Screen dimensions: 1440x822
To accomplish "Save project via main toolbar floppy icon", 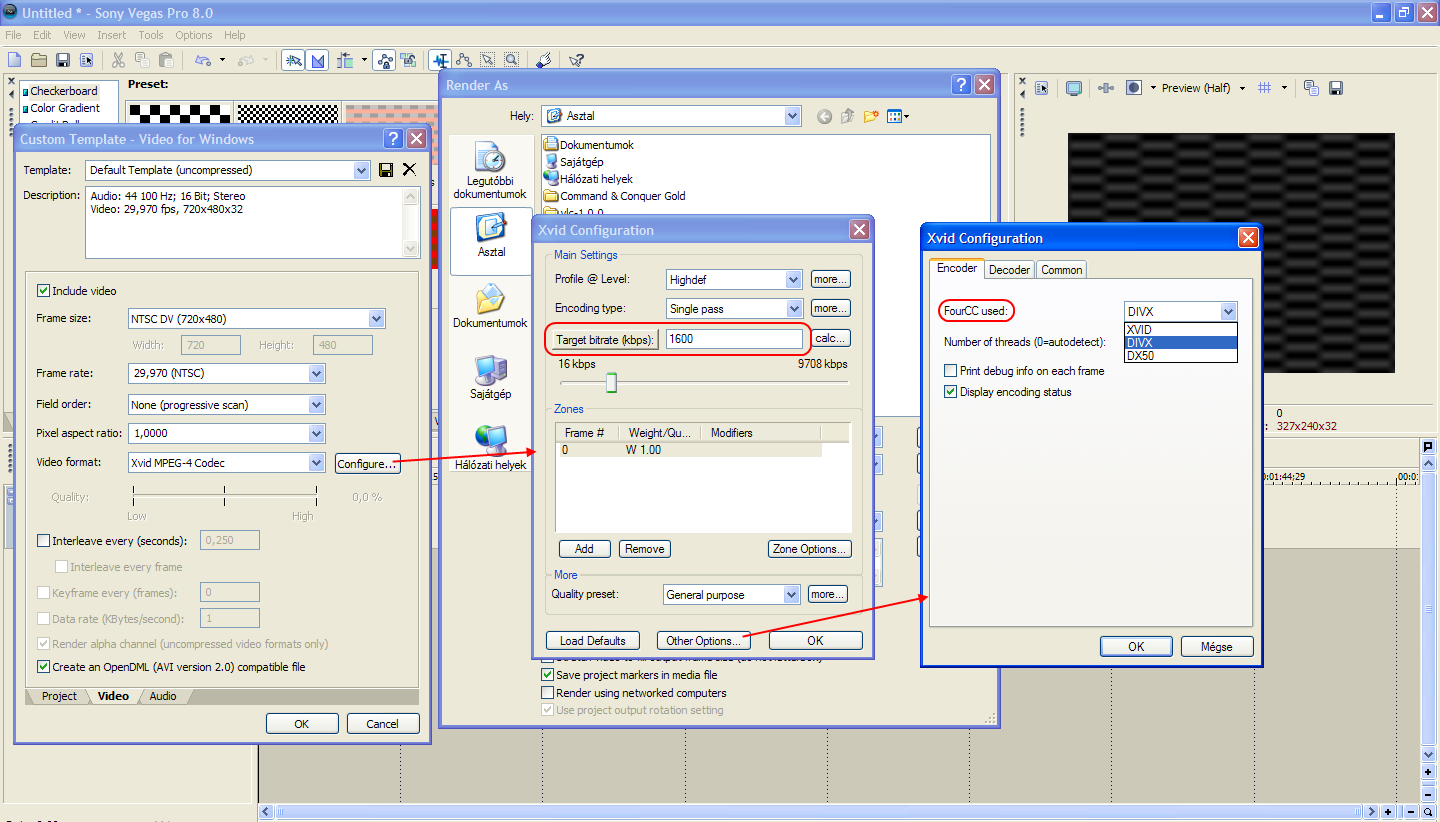I will (62, 60).
